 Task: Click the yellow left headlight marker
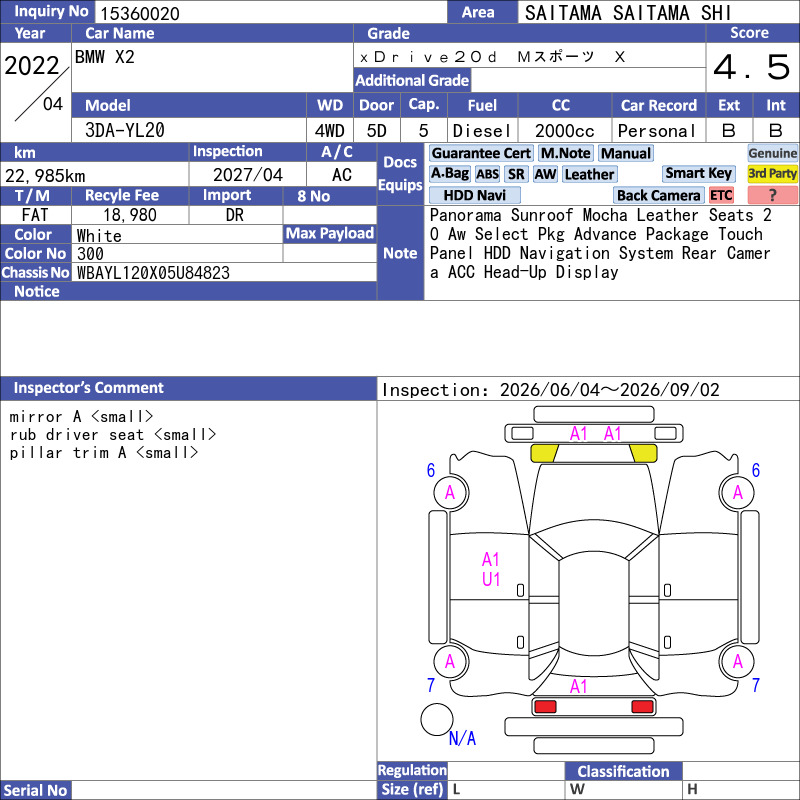pyautogui.click(x=544, y=453)
